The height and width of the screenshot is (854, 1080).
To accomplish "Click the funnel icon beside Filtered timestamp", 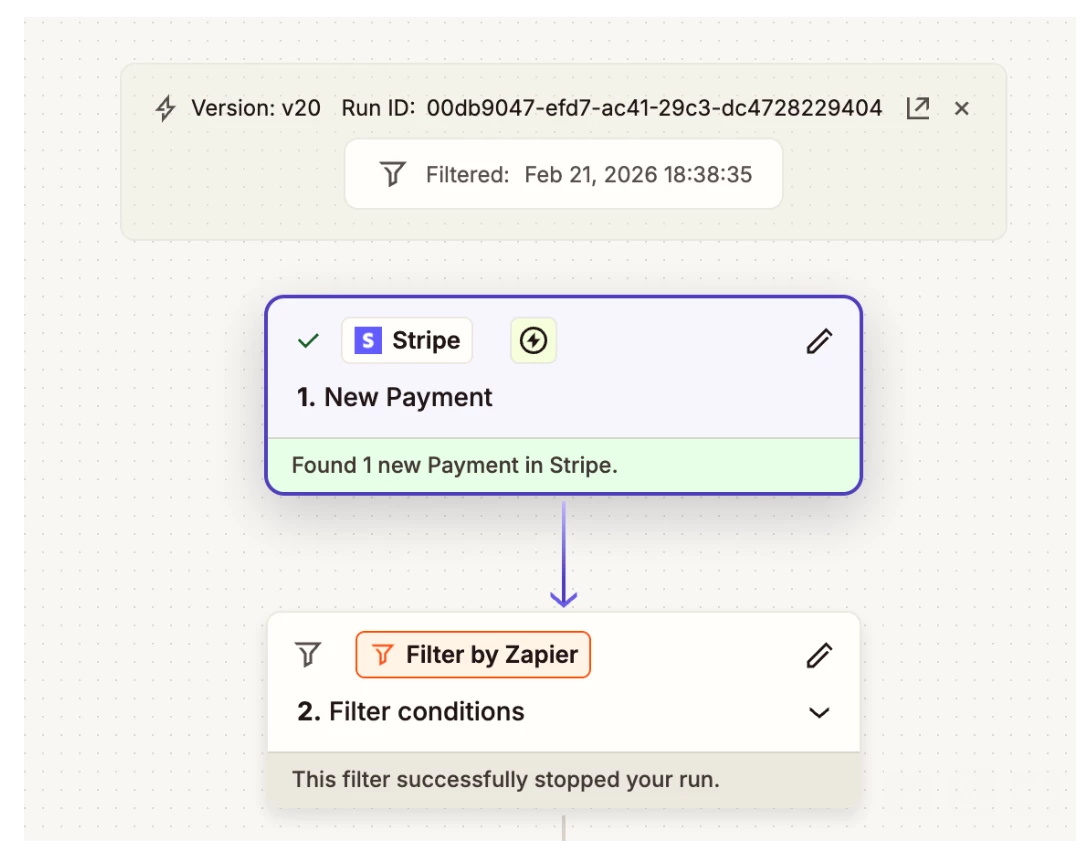I will tap(393, 174).
